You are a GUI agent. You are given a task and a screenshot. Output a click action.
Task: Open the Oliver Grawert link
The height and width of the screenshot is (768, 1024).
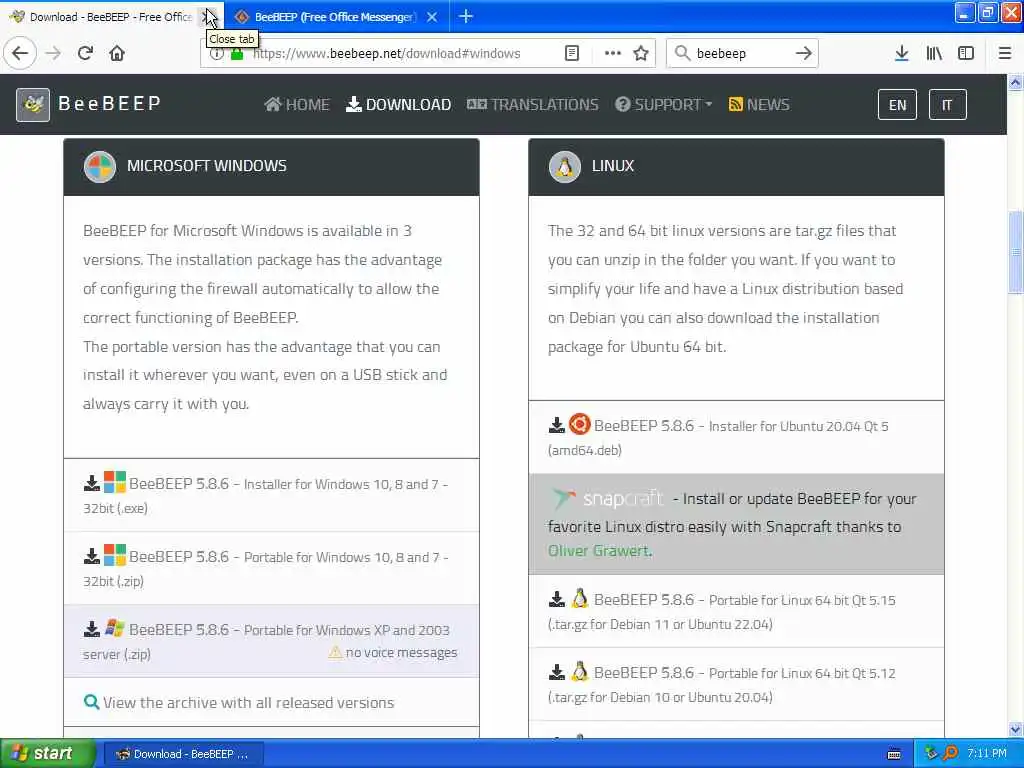click(598, 551)
